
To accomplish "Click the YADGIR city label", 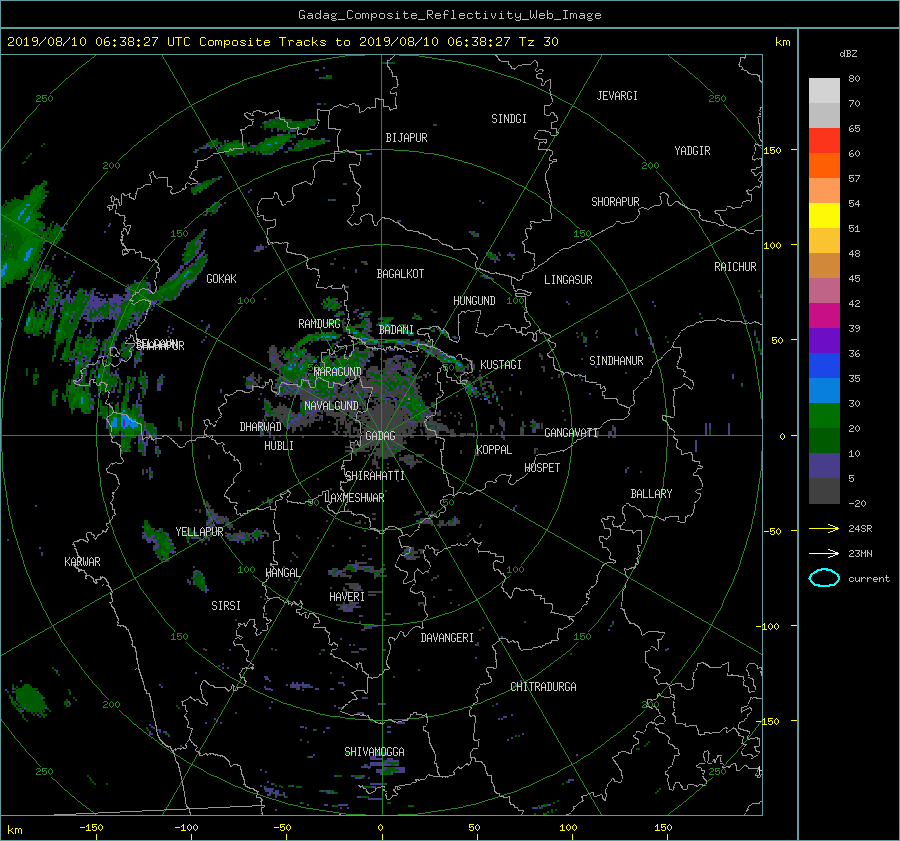I will click(692, 151).
